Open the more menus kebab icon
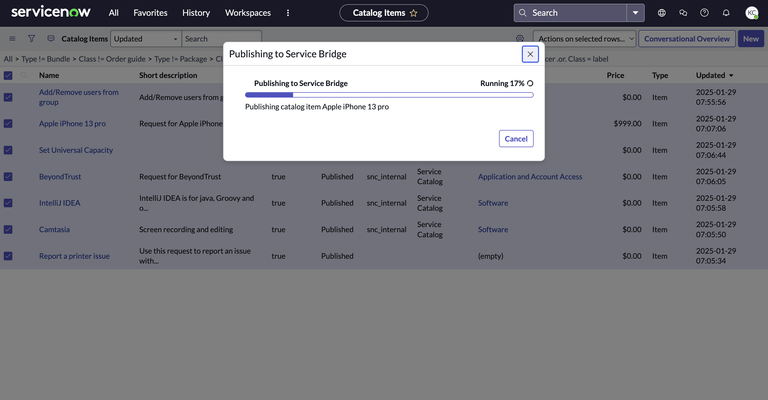The height and width of the screenshot is (400, 768). click(x=288, y=13)
